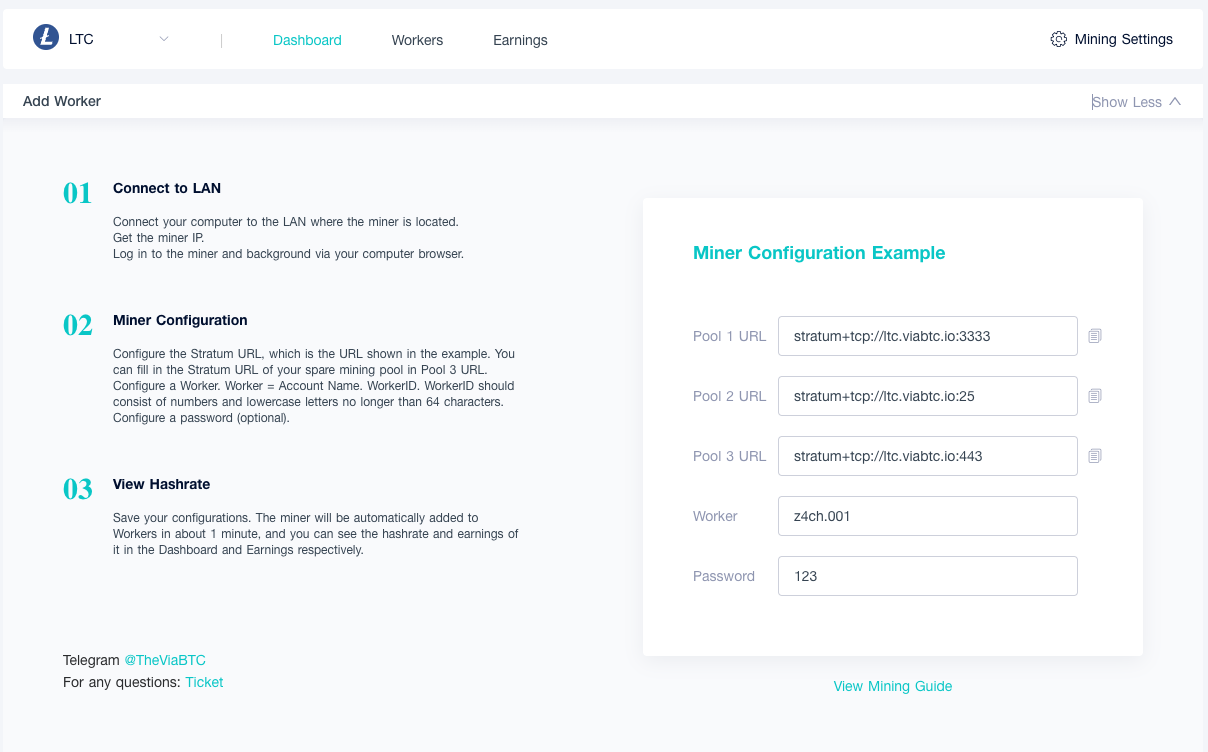Switch to the Dashboard tab
The width and height of the screenshot is (1208, 752).
click(307, 40)
